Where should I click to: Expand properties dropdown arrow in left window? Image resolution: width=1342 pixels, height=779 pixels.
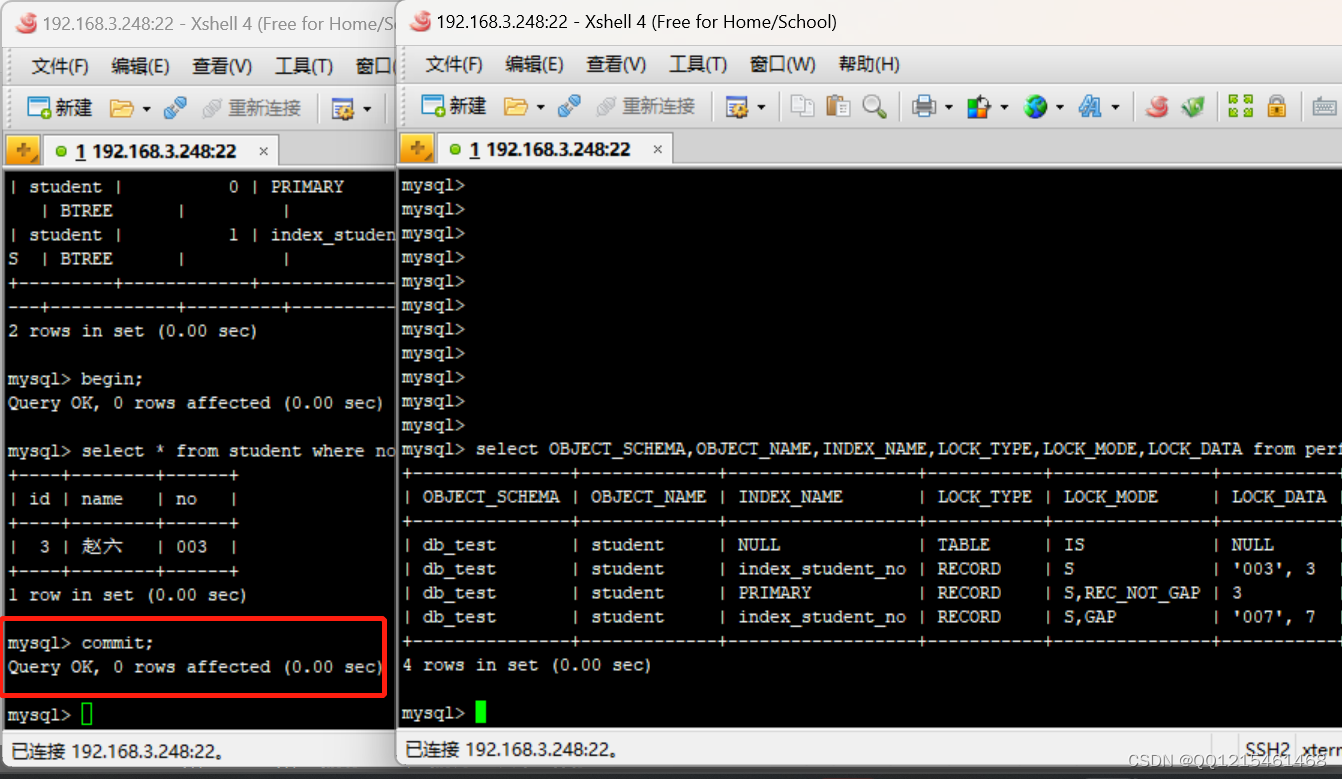click(367, 109)
